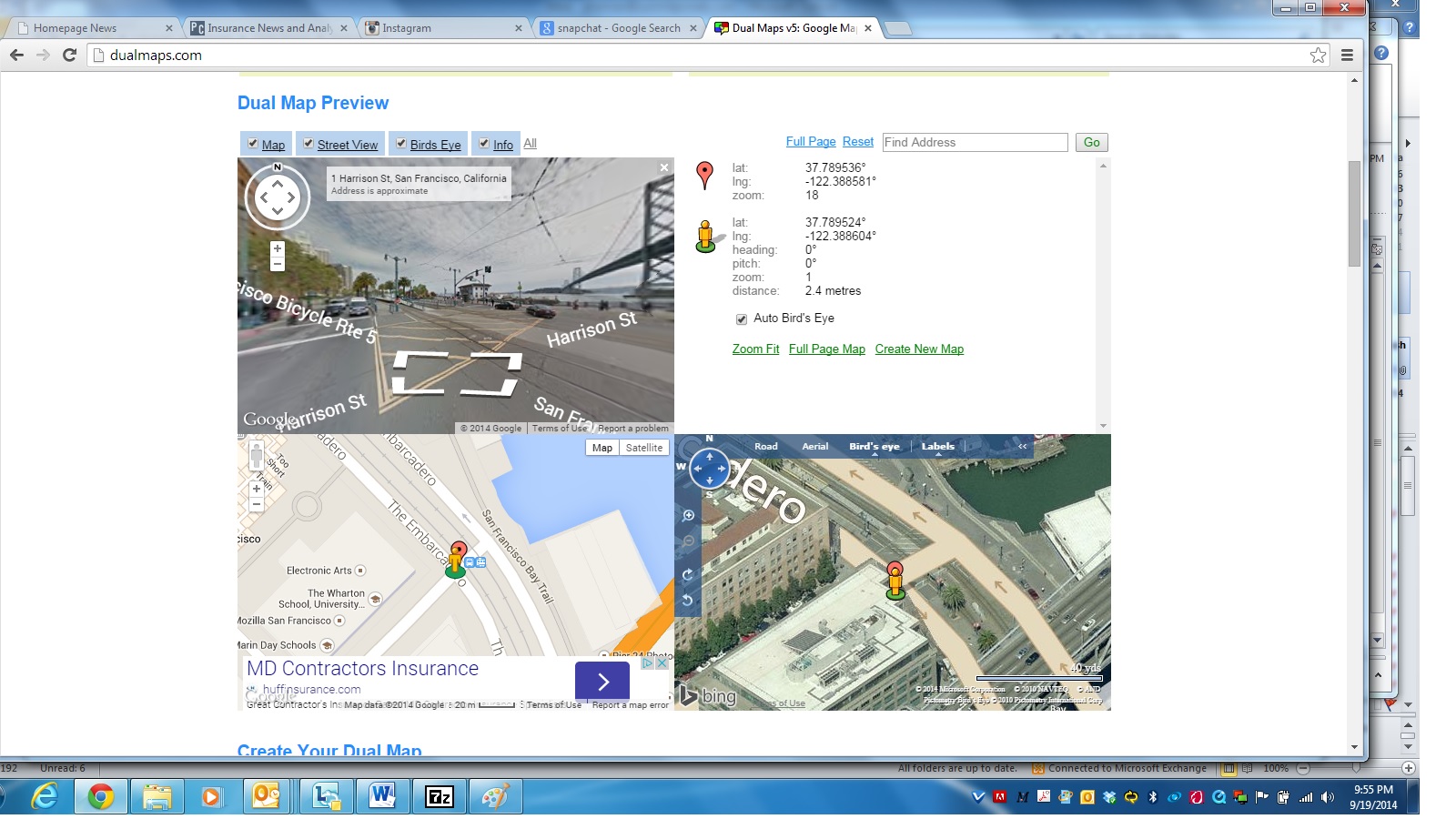Click the All link
Image resolution: width=1456 pixels, height=819 pixels.
pyautogui.click(x=531, y=144)
